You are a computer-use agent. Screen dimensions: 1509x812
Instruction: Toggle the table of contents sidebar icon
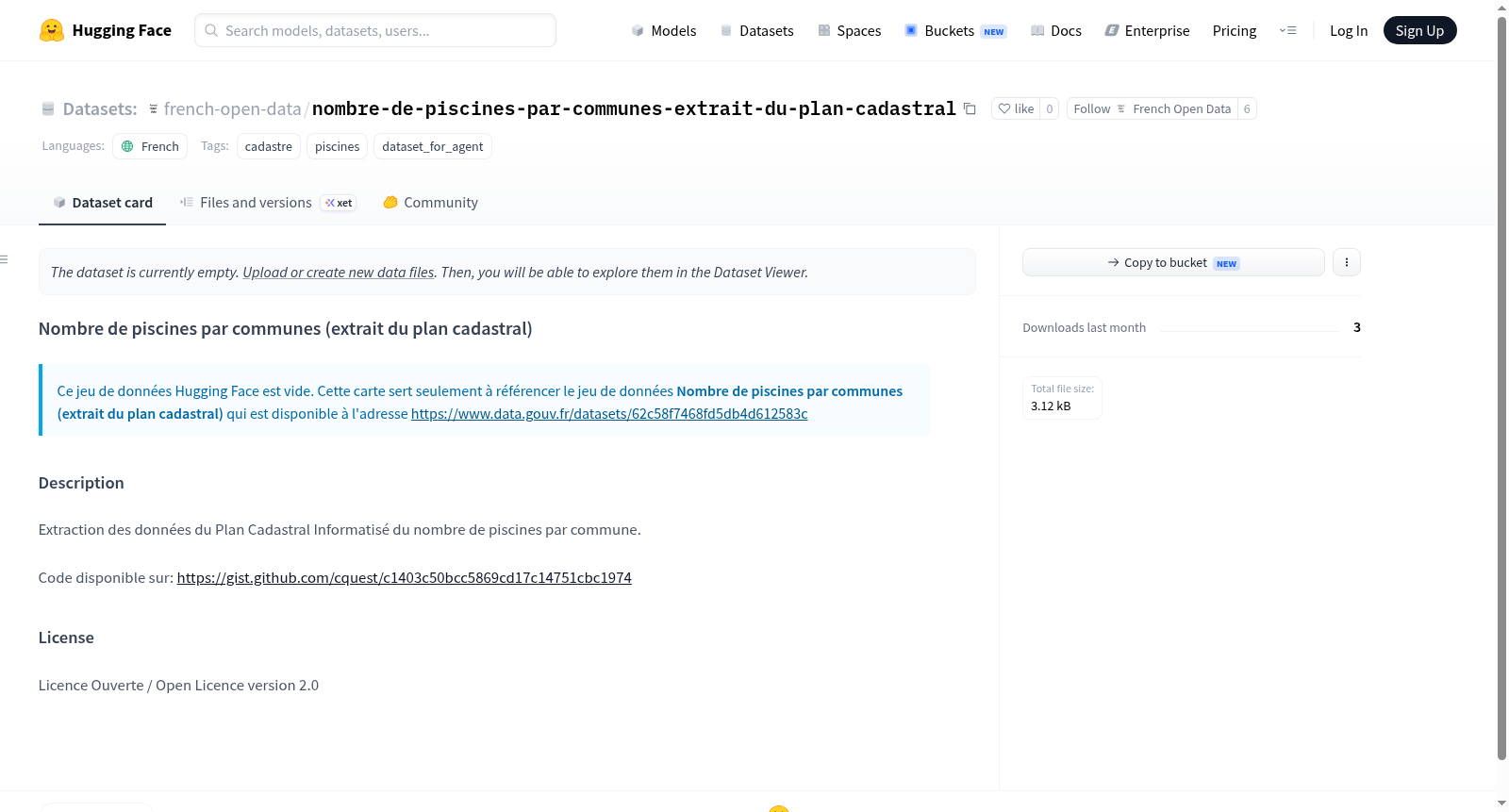point(4,259)
